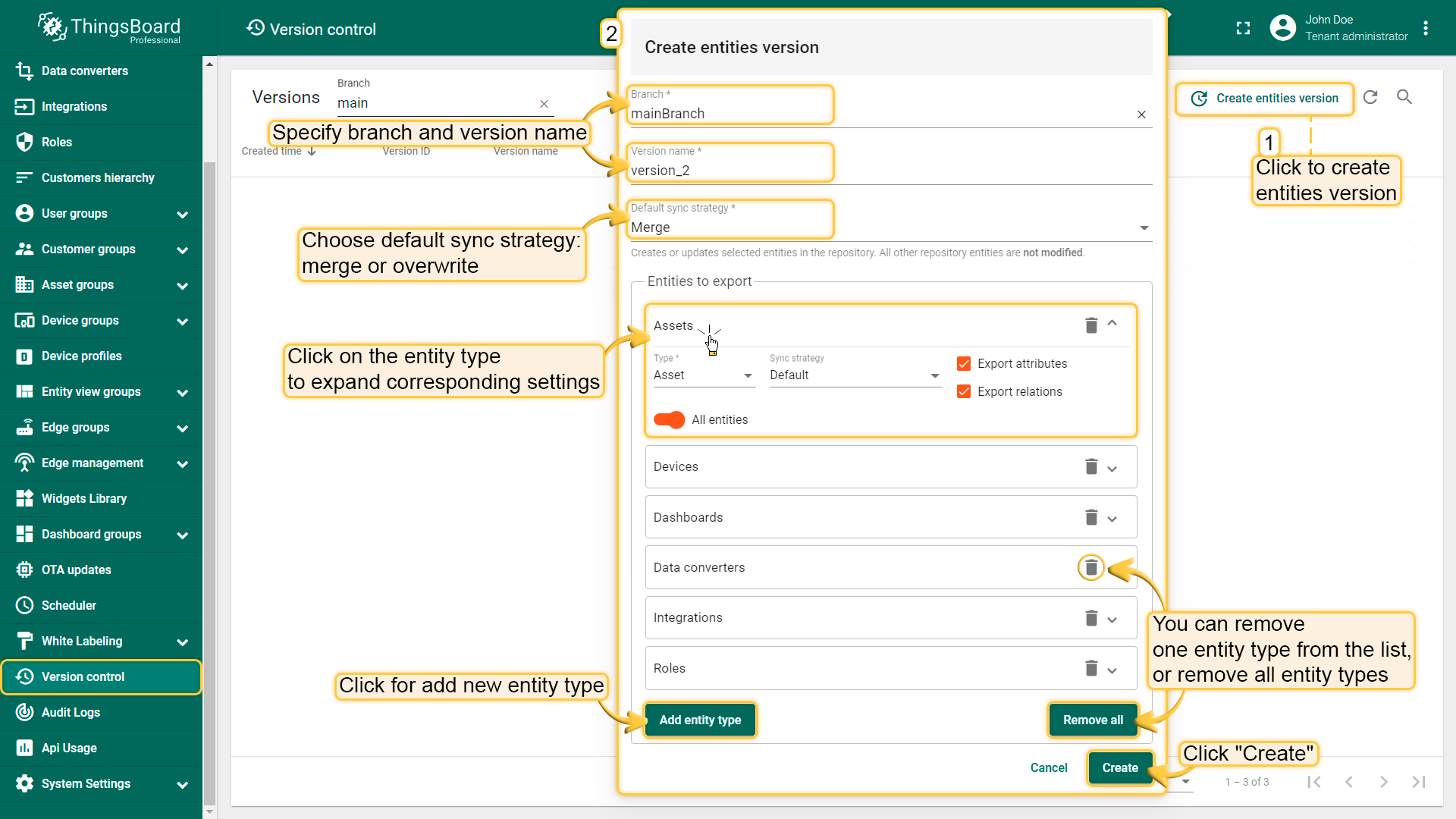
Task: Delete the Dashboards entity type
Action: 1091,517
